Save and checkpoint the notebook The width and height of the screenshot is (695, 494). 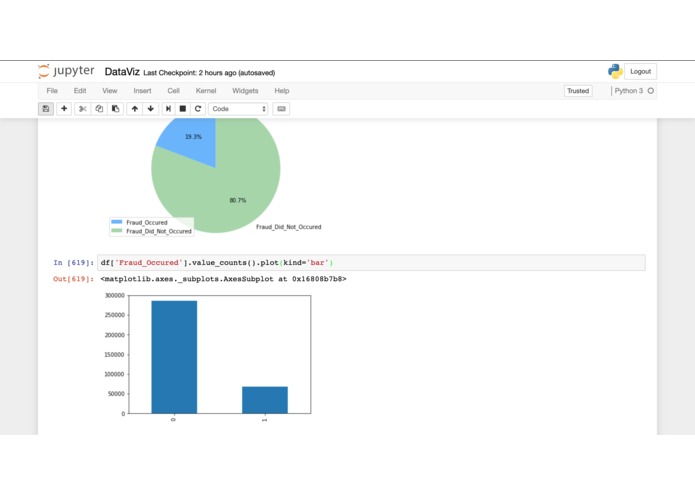[46, 109]
